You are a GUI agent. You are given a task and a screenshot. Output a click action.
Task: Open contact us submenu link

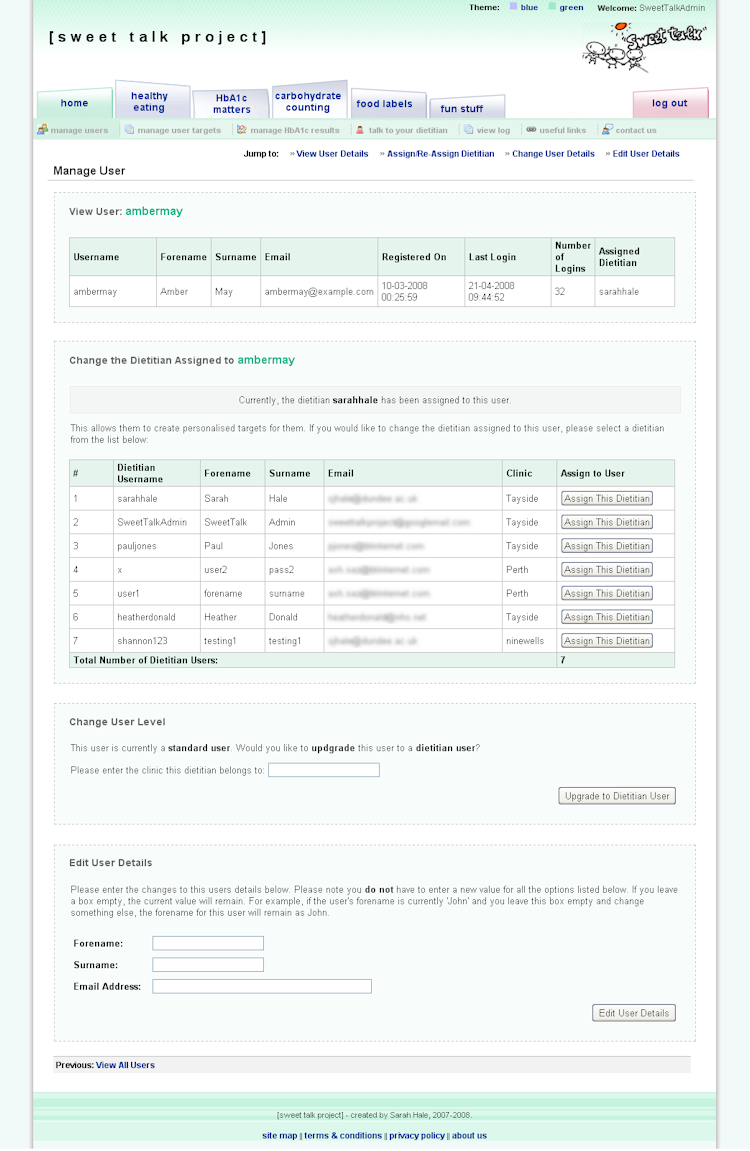(x=636, y=131)
